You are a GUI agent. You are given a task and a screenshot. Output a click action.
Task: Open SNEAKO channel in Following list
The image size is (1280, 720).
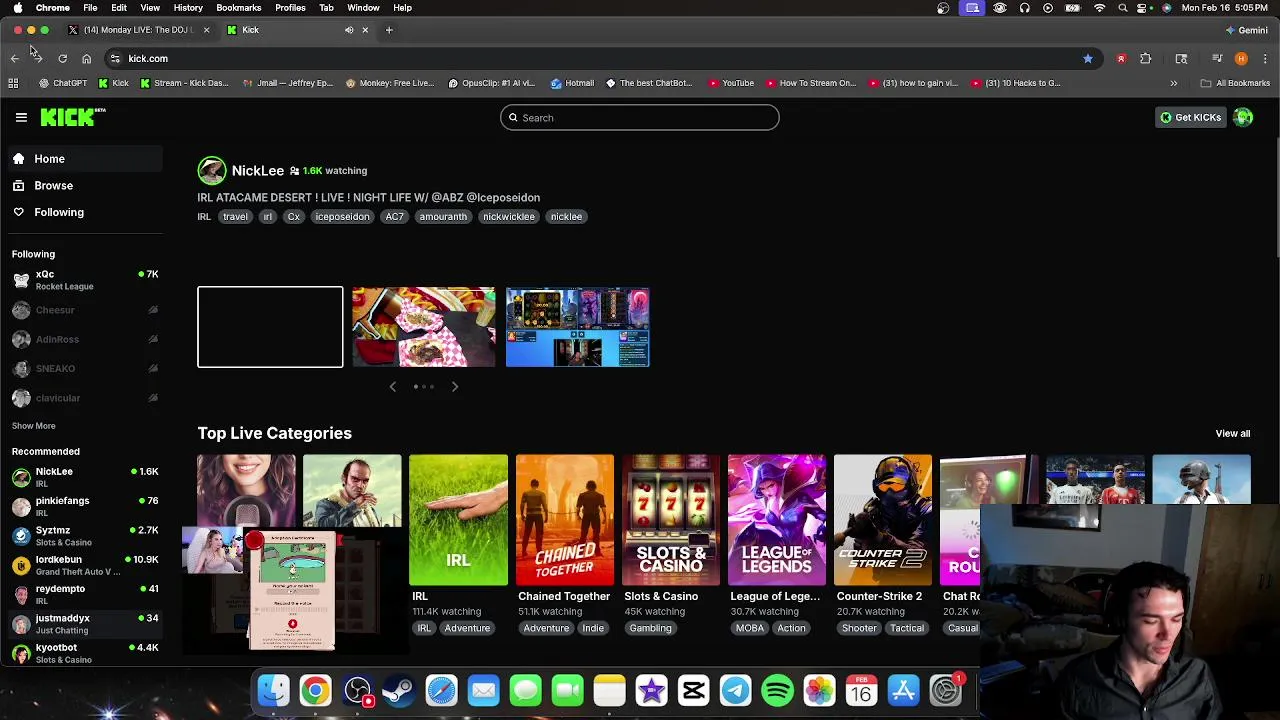point(83,369)
